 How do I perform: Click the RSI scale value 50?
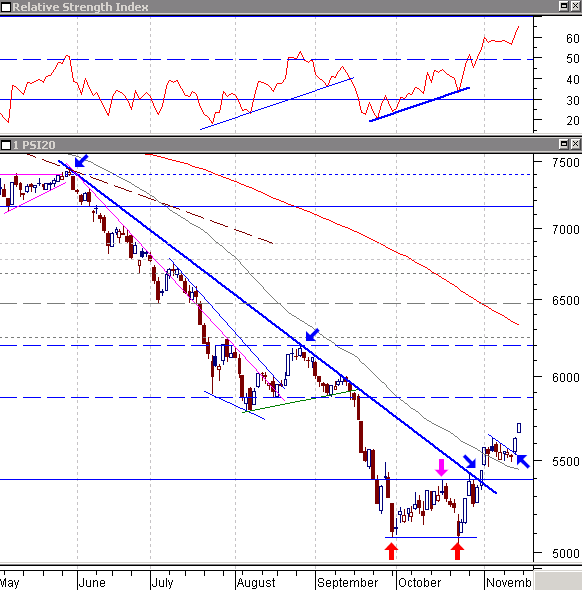(x=572, y=59)
